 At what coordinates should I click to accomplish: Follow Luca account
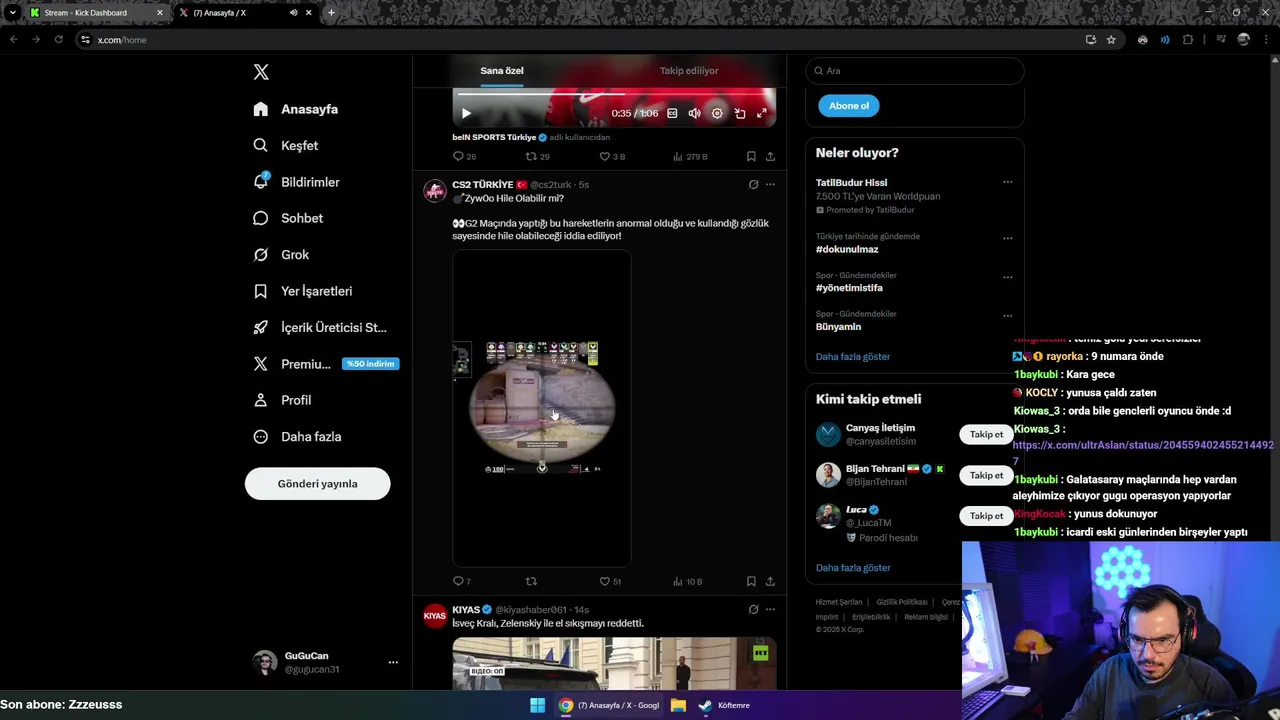(x=986, y=516)
